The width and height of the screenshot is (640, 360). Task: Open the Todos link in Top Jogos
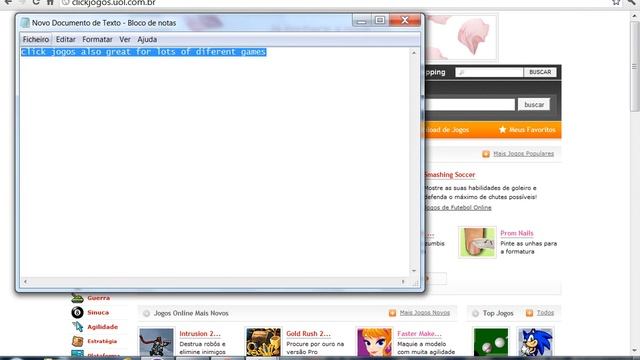pos(545,313)
